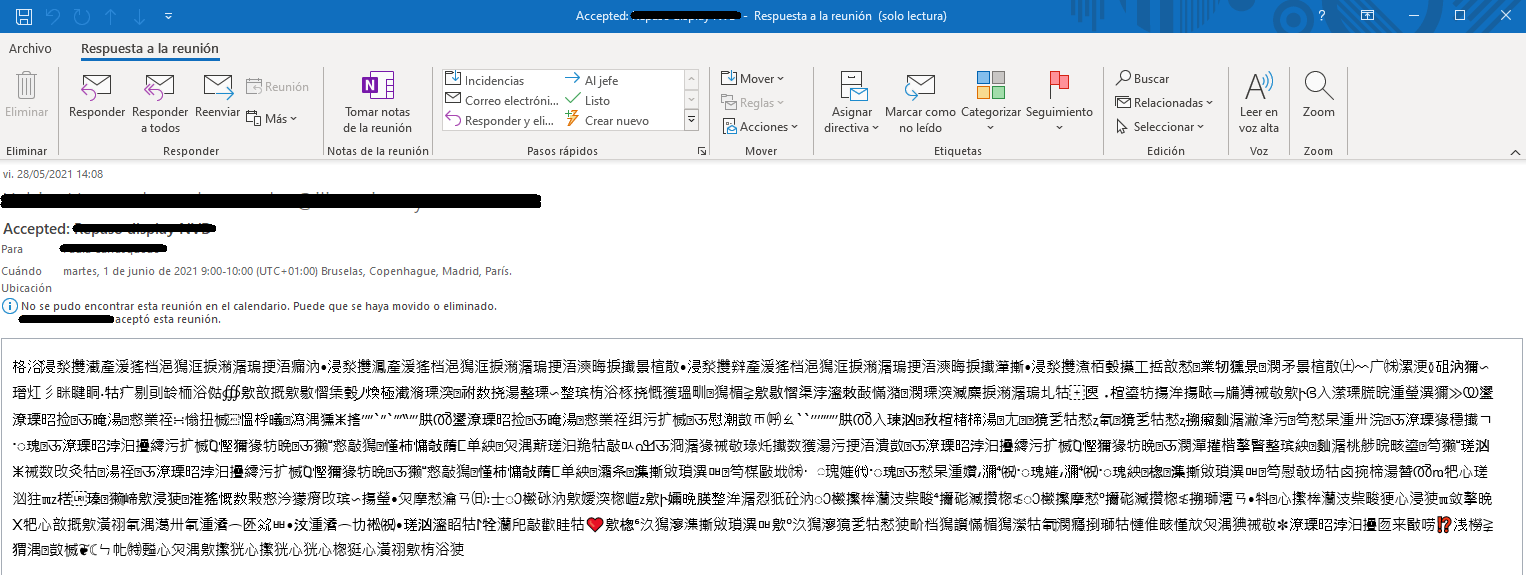
Task: Open the Archivo tab
Action: point(30,48)
